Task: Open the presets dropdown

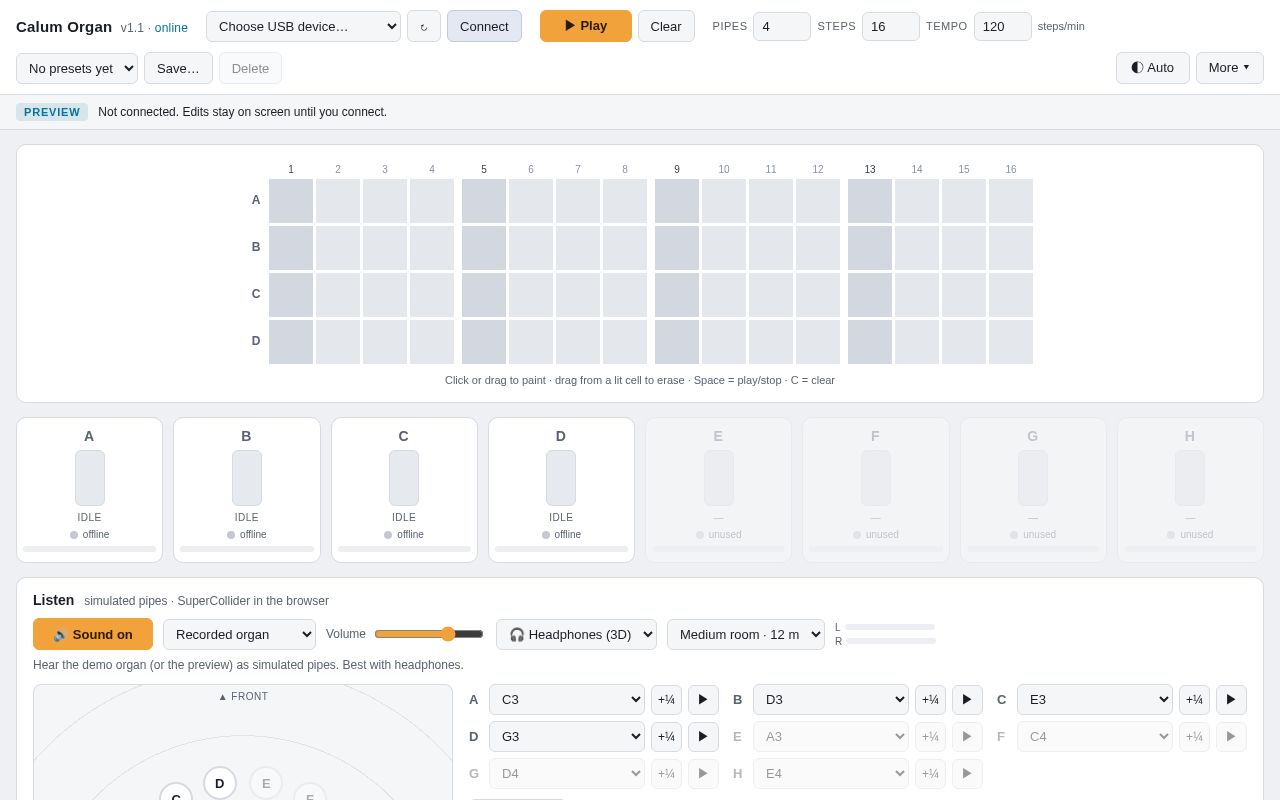Action: pos(77,68)
